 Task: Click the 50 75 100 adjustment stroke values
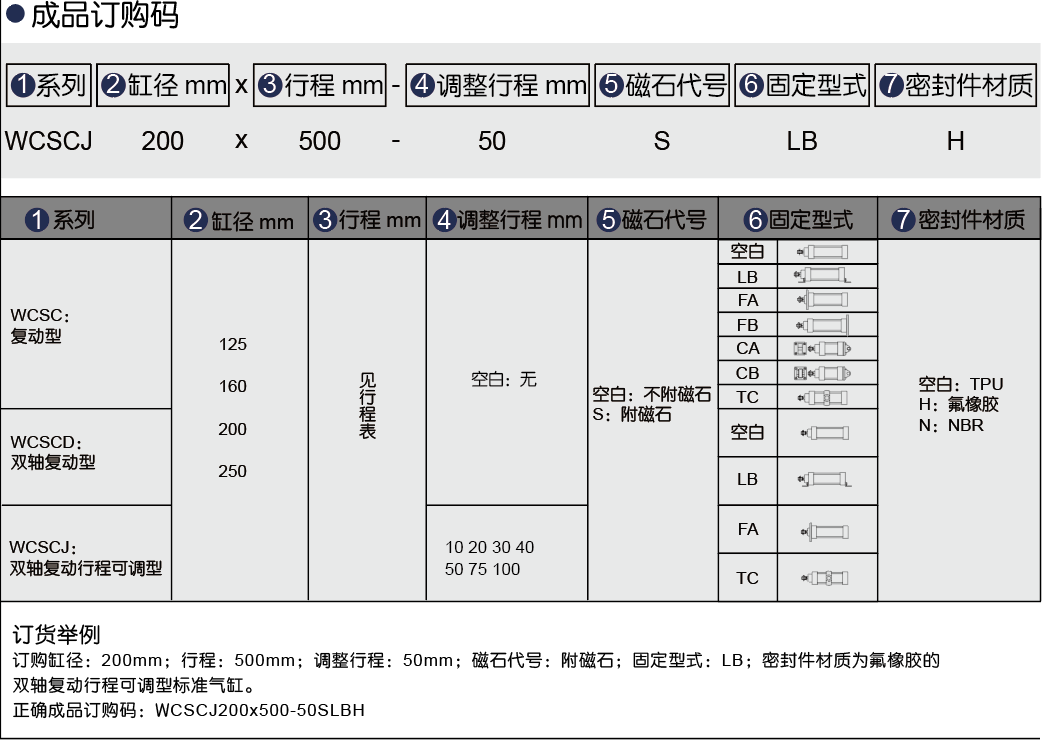click(x=482, y=569)
